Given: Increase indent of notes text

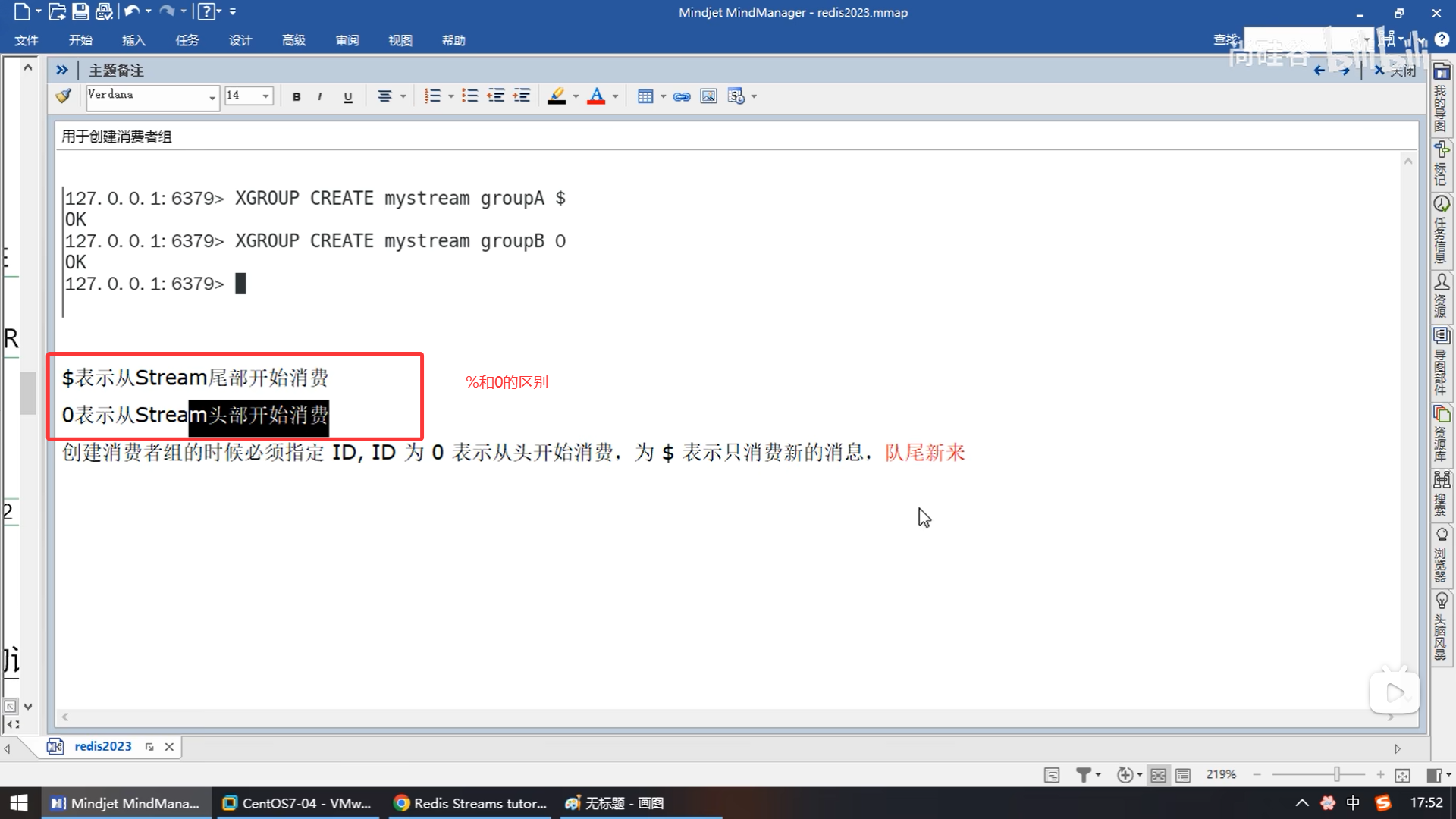Looking at the screenshot, I should (522, 96).
